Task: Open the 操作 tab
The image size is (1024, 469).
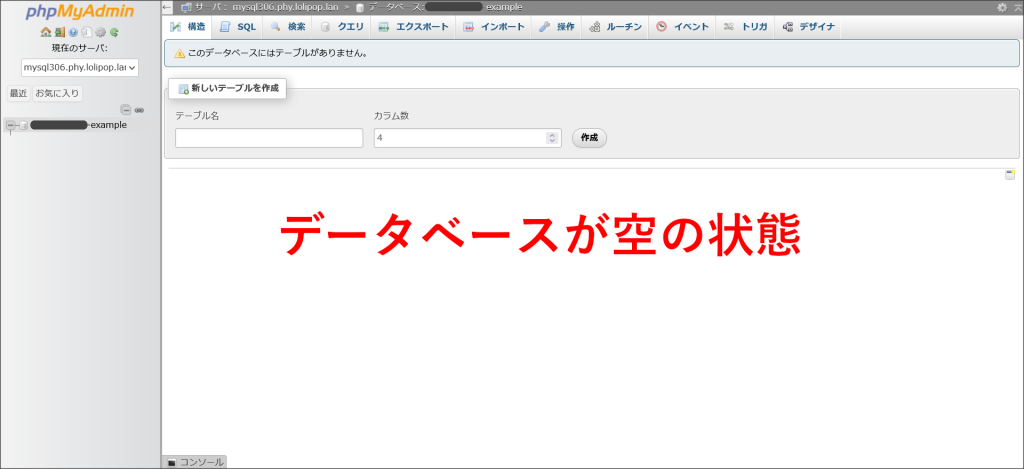Action: (556, 27)
